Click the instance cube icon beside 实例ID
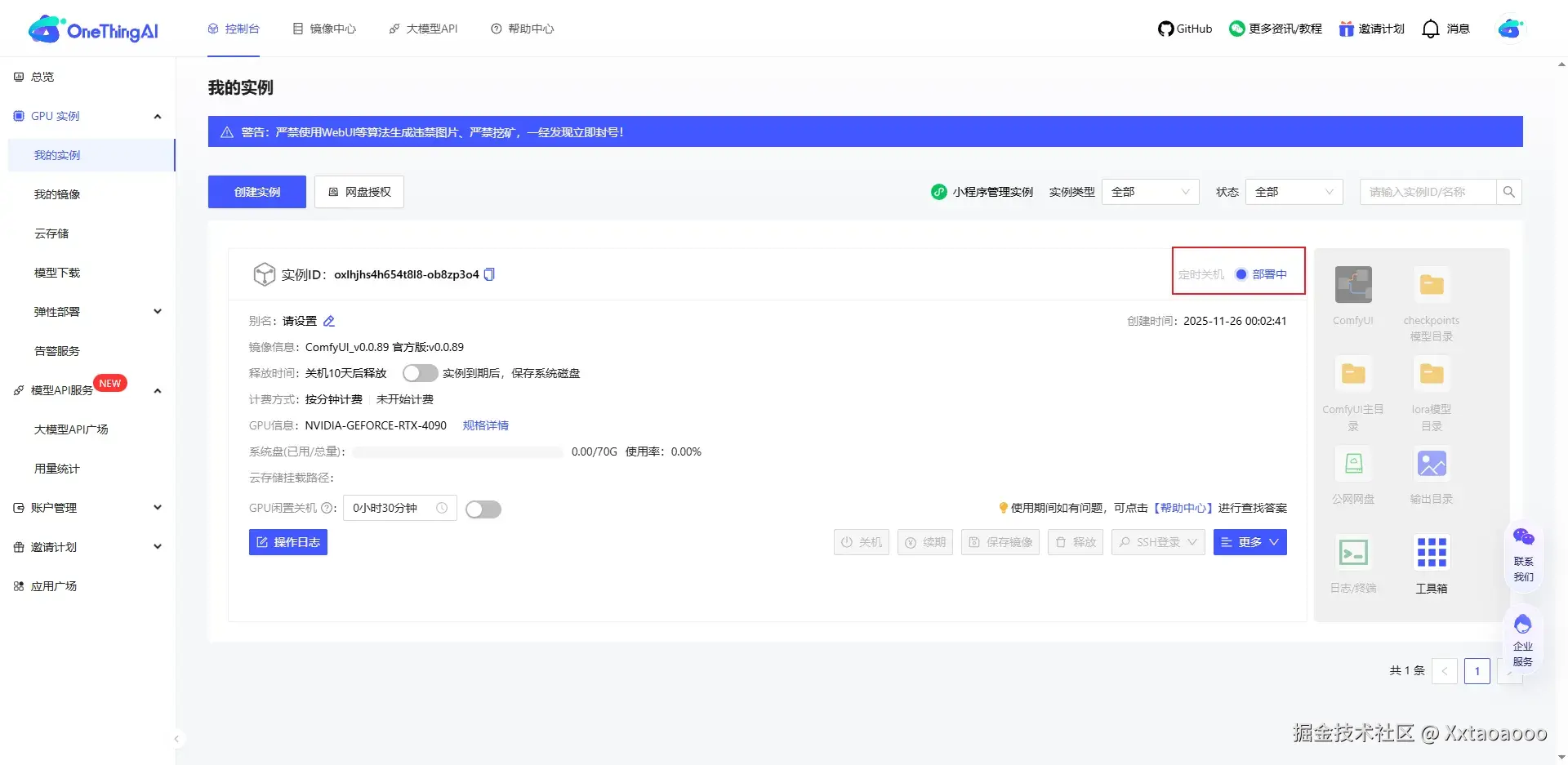Image resolution: width=1568 pixels, height=765 pixels. [264, 274]
